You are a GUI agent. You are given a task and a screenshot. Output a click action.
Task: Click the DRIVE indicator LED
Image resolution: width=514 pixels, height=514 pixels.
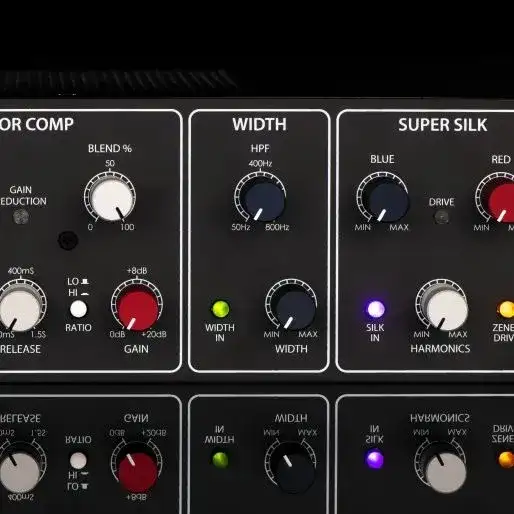pyautogui.click(x=442, y=217)
